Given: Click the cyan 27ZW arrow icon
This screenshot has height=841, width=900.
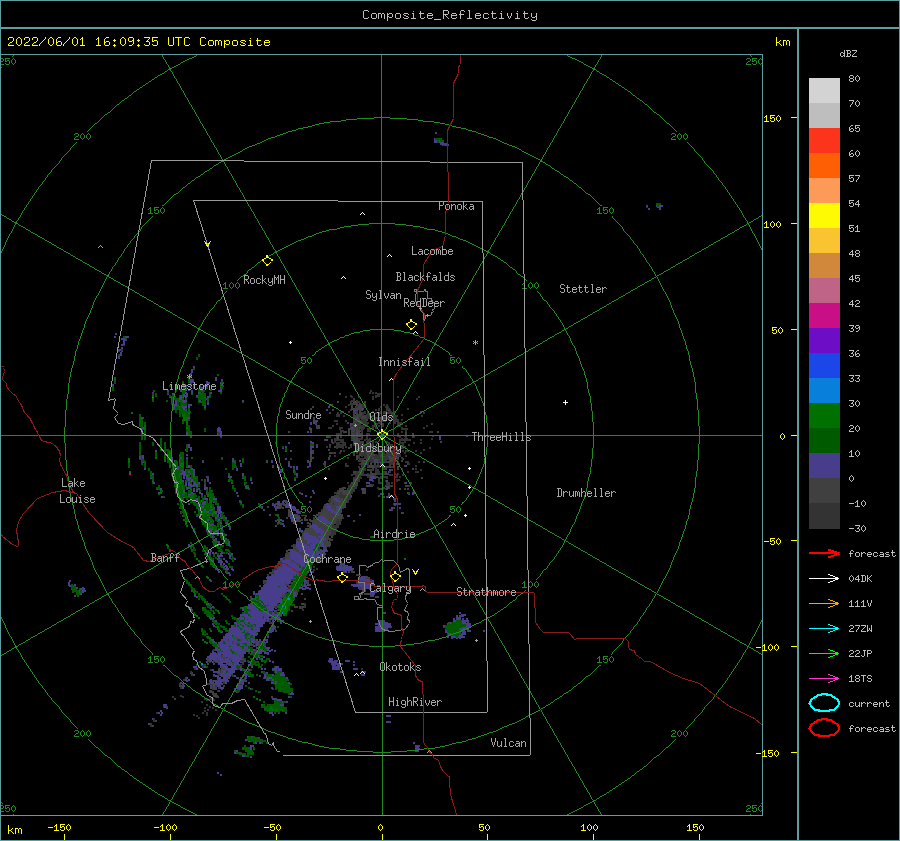Looking at the screenshot, I should click(x=824, y=629).
